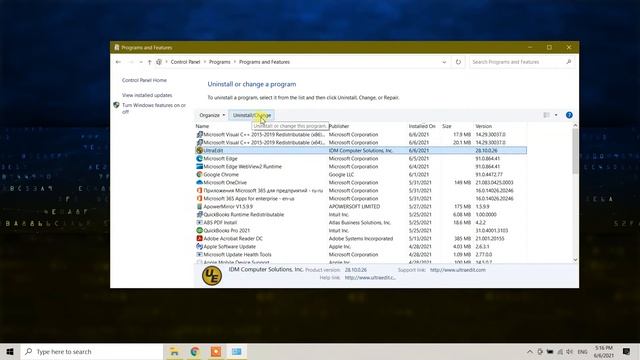Image resolution: width=640 pixels, height=360 pixels.
Task: Open the View installed updates link
Action: click(x=147, y=95)
